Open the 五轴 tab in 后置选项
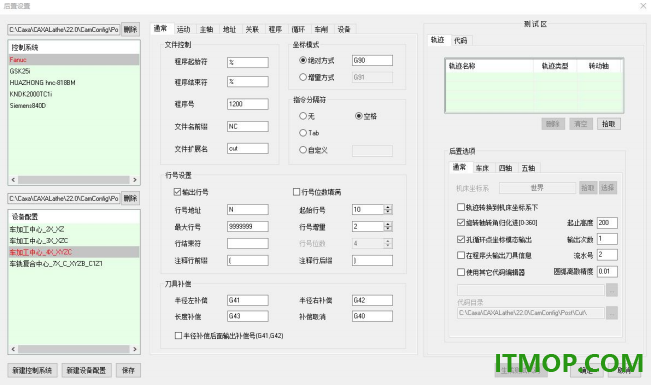 528,168
